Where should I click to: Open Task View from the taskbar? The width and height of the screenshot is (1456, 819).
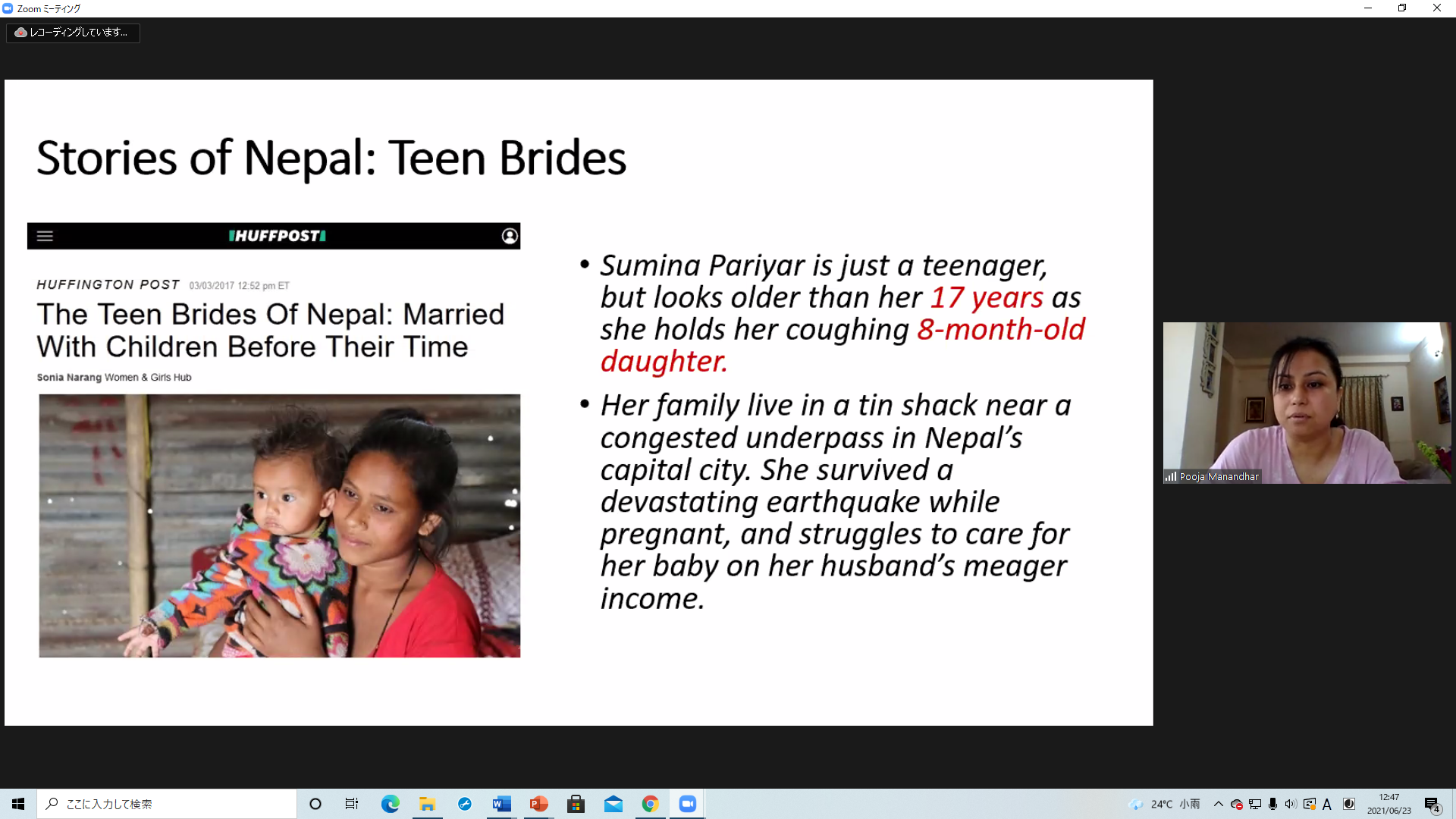[352, 804]
